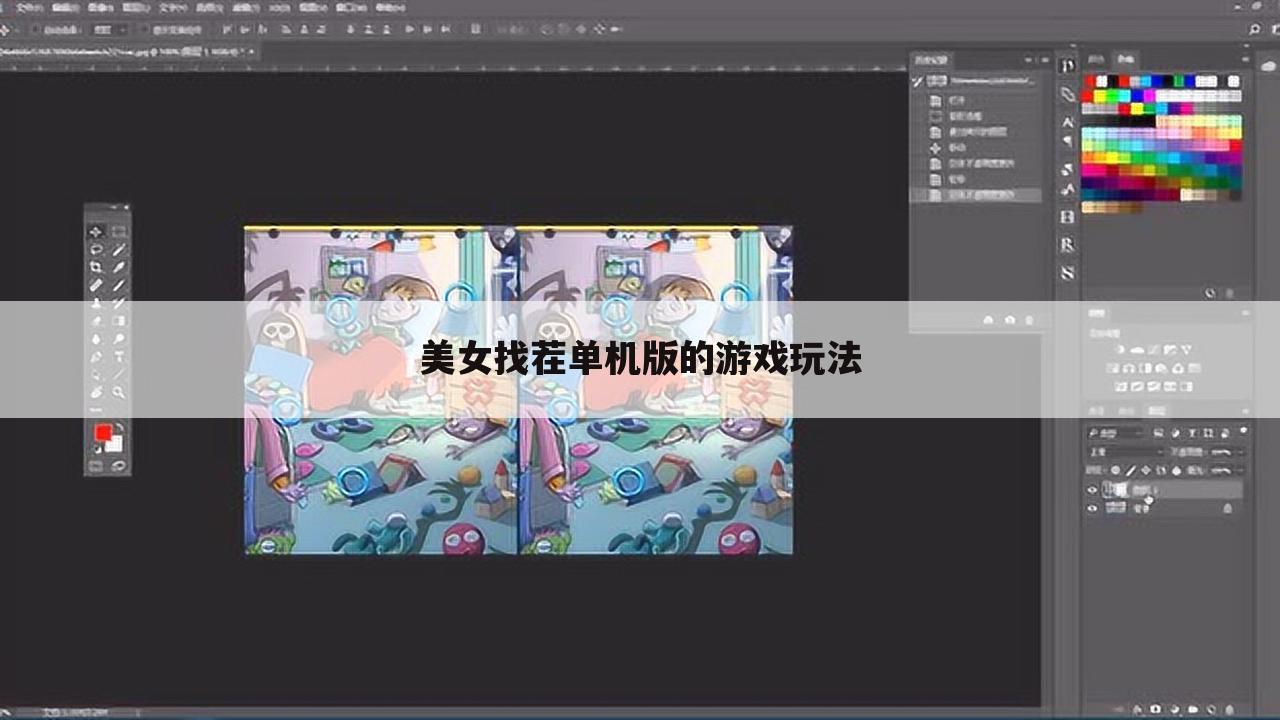This screenshot has height=720, width=1280.
Task: Select the Brush tool
Action: click(119, 284)
